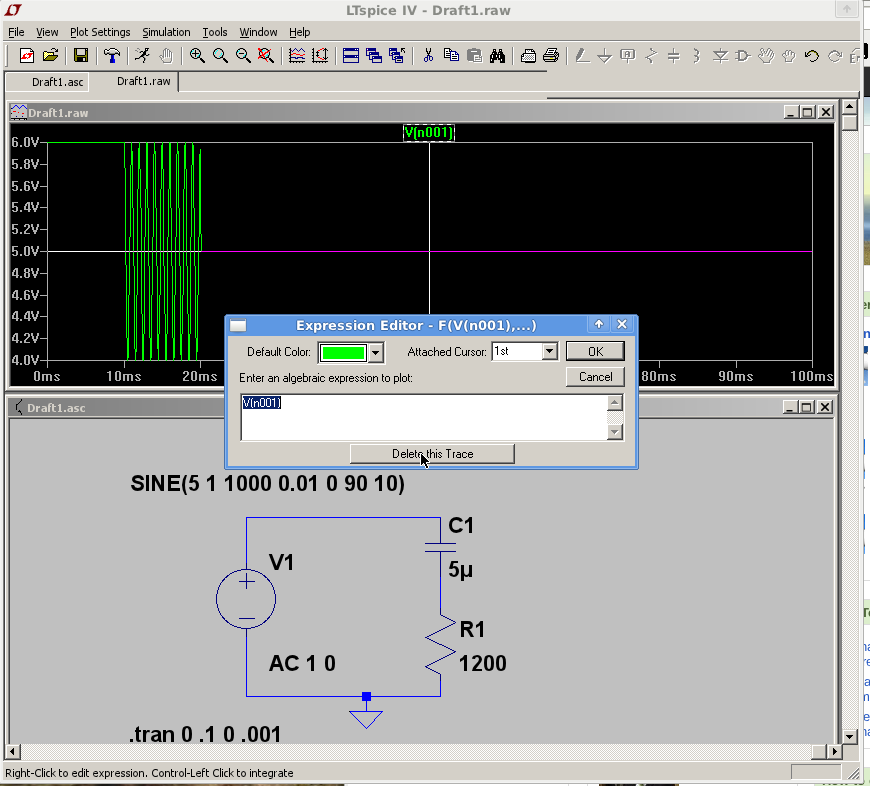Open the Control Panel hammer icon
Viewport: 870px width, 786px height.
coord(112,55)
